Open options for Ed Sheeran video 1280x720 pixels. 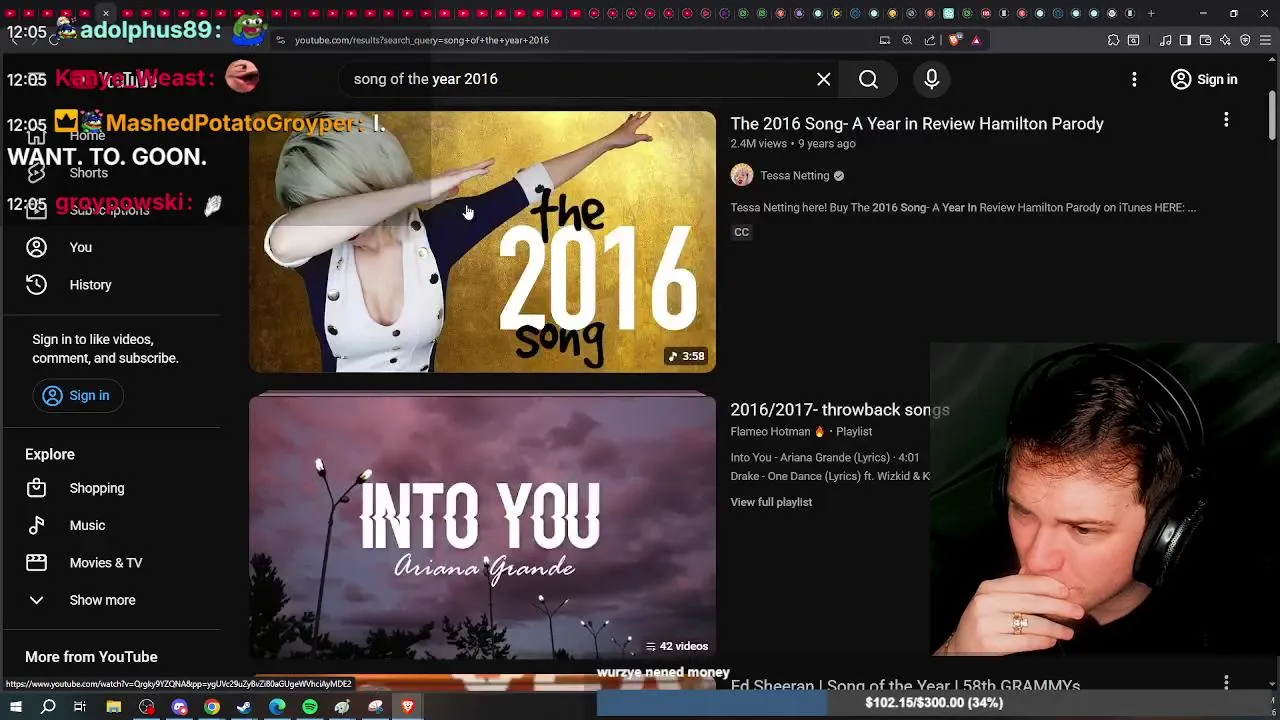[1226, 682]
